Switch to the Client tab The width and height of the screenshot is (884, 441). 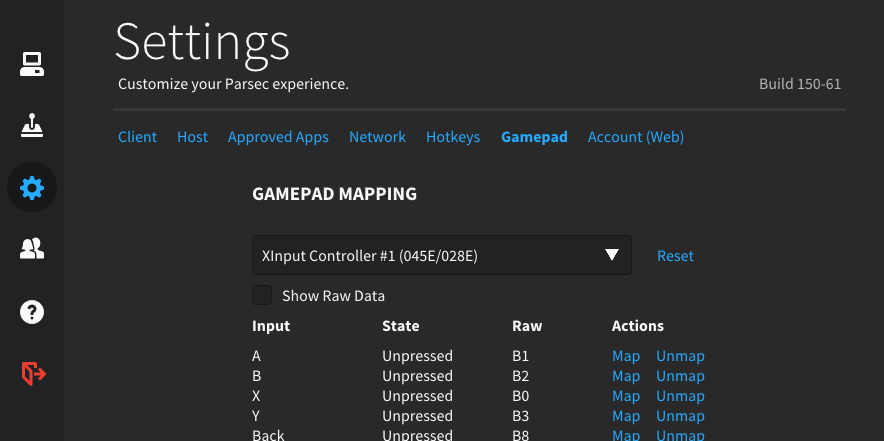tap(137, 137)
